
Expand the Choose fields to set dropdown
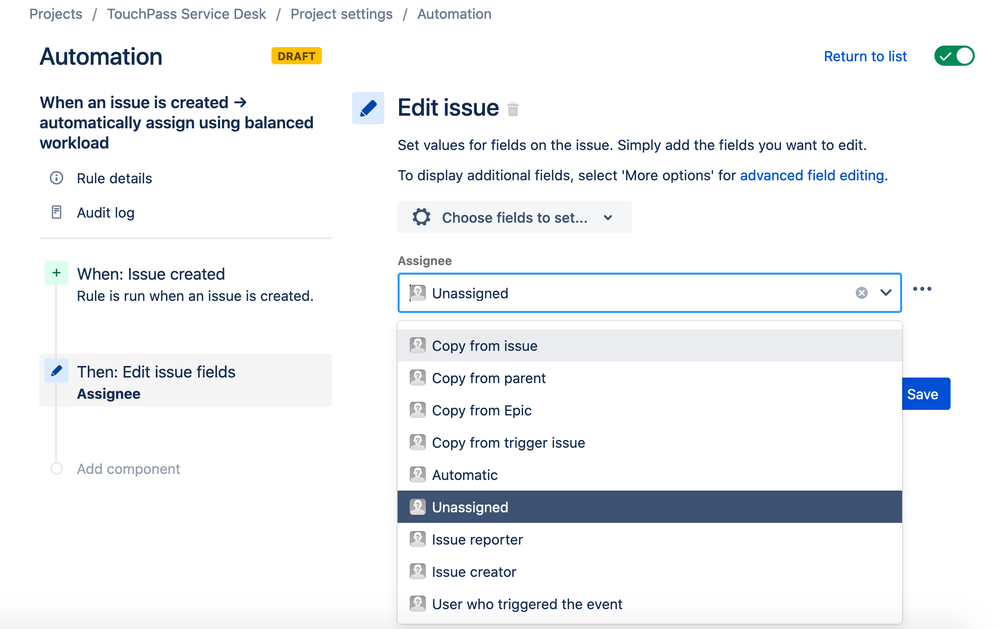click(515, 217)
